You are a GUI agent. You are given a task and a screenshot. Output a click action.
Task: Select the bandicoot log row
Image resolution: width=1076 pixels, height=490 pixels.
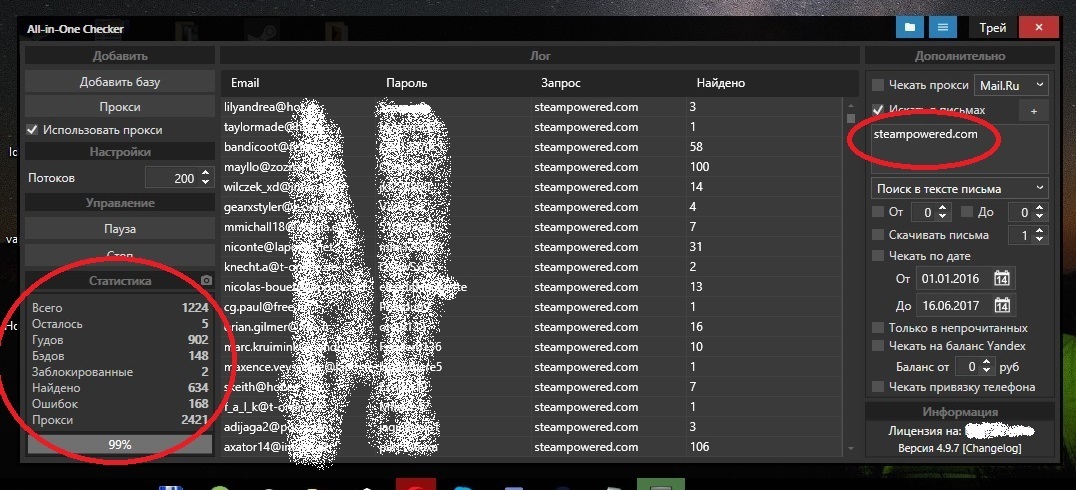(x=532, y=147)
